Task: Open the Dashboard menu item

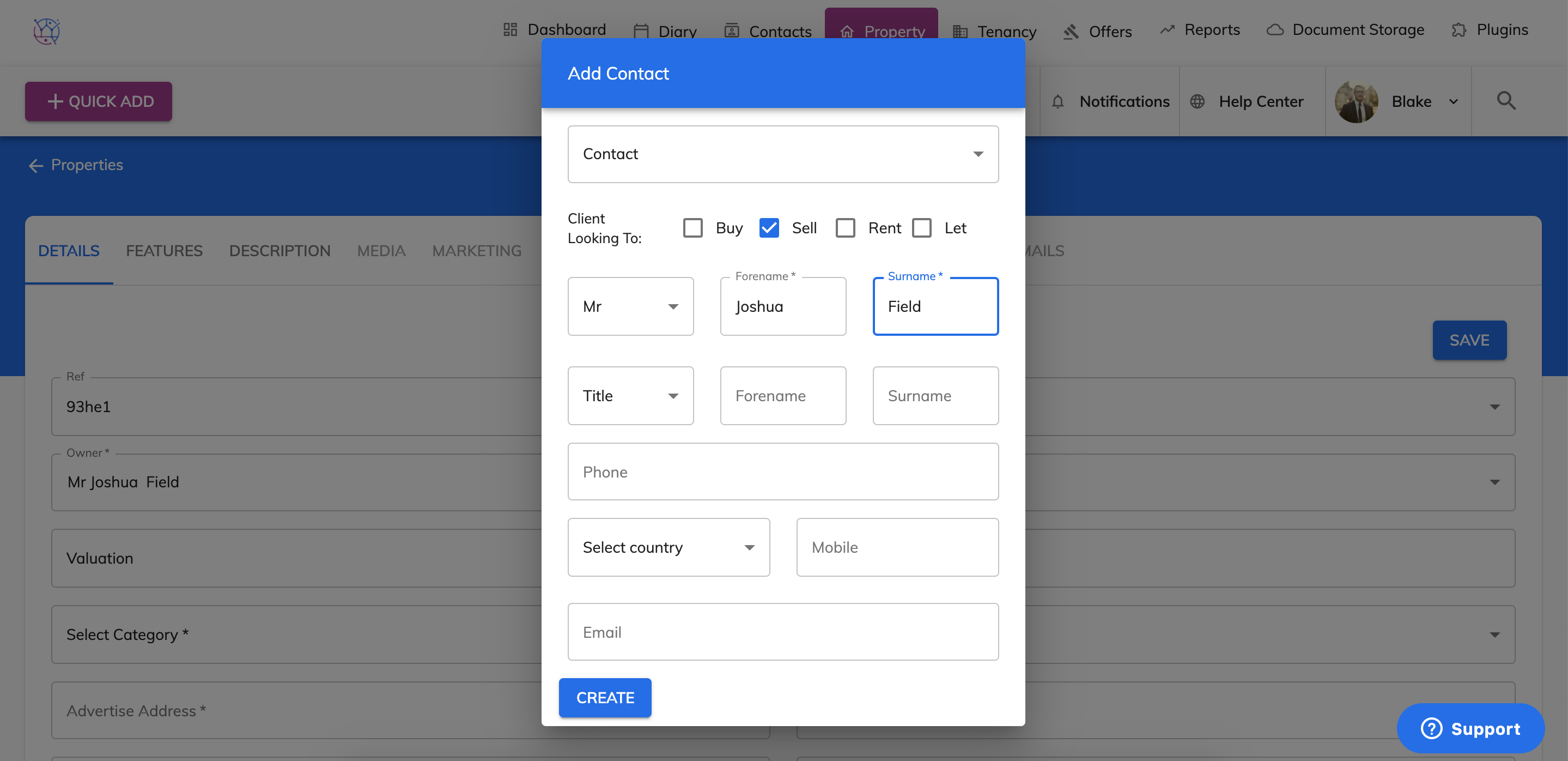Action: click(x=555, y=30)
